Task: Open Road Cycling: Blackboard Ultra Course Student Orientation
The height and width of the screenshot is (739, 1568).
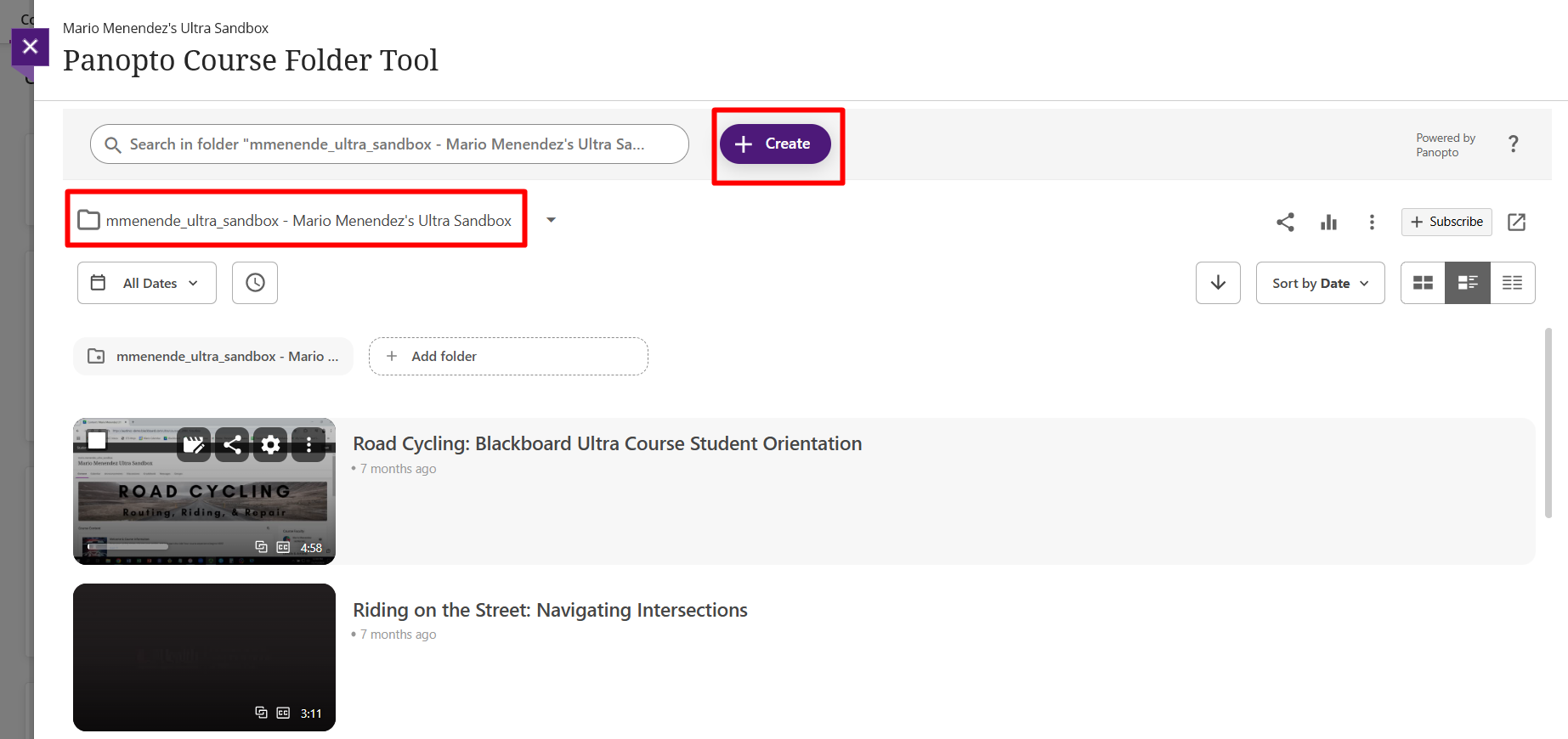Action: [608, 443]
